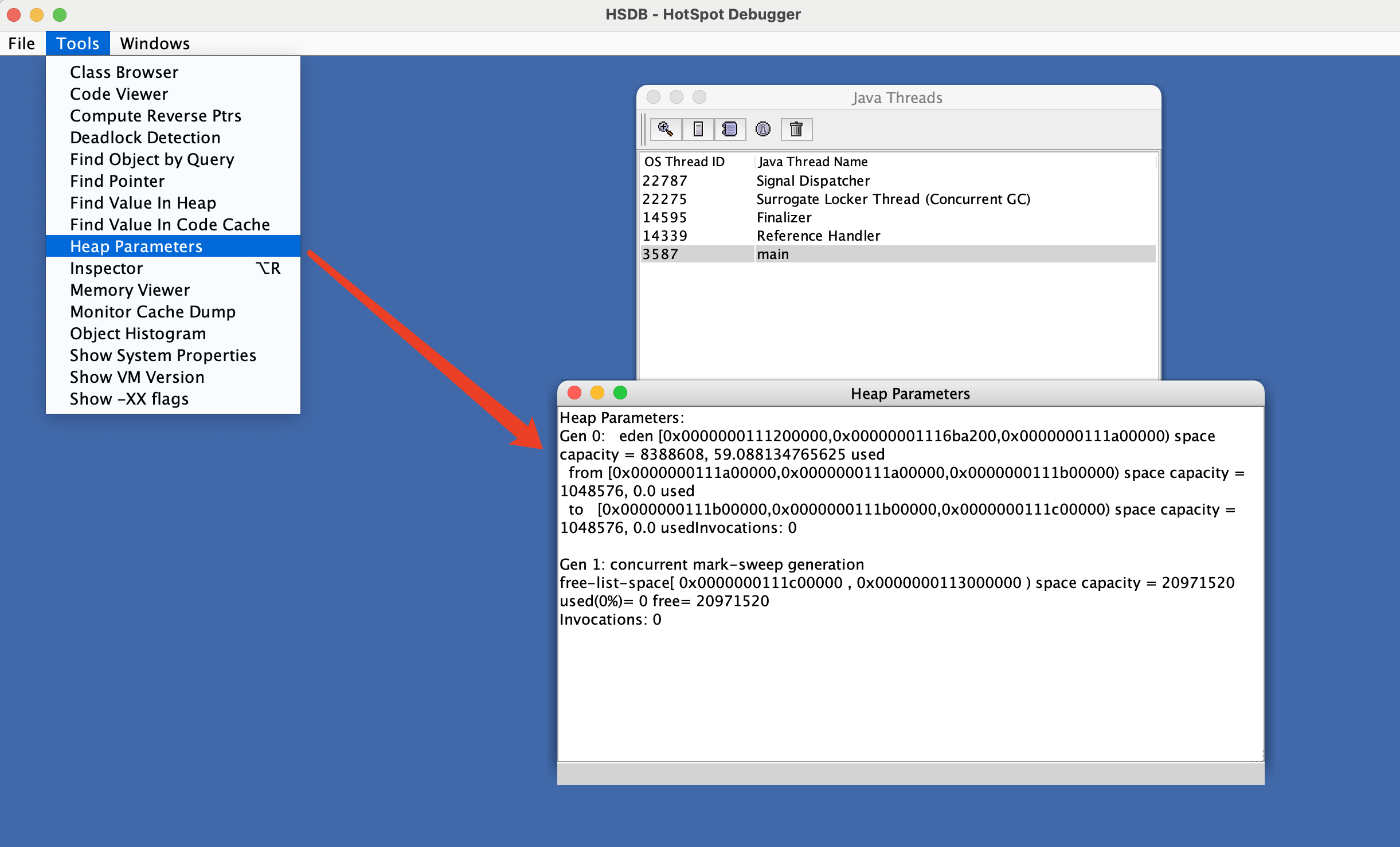Click the Java Threads toolbar drag handle

point(644,129)
